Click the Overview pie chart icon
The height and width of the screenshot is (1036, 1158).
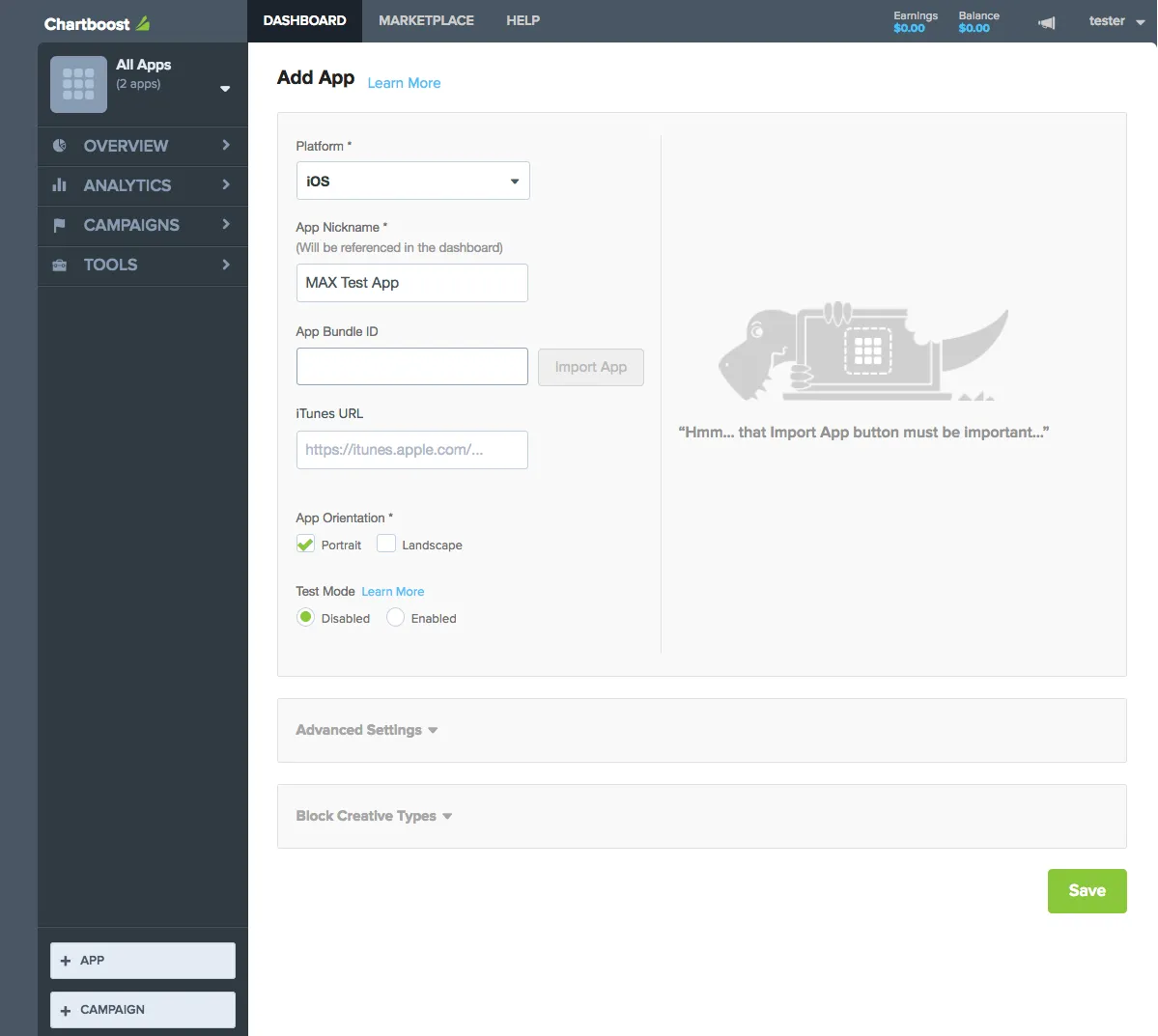coord(60,146)
